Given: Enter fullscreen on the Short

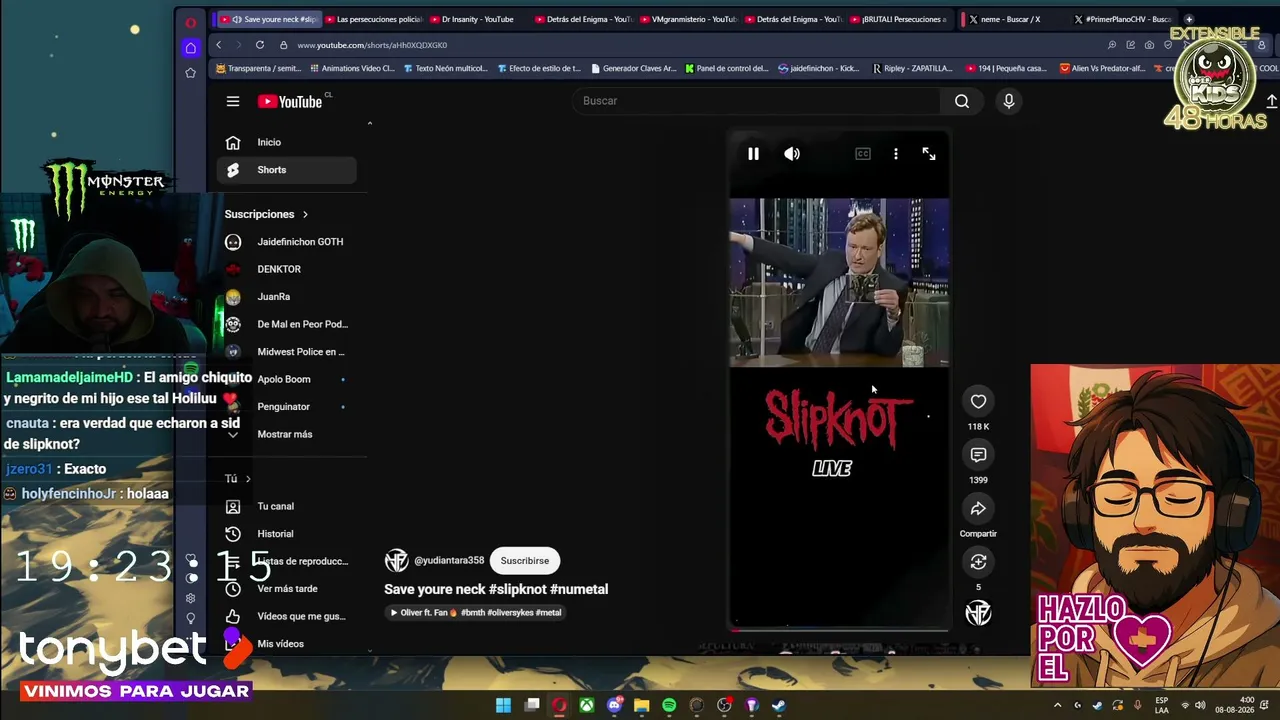Looking at the screenshot, I should click(x=929, y=154).
